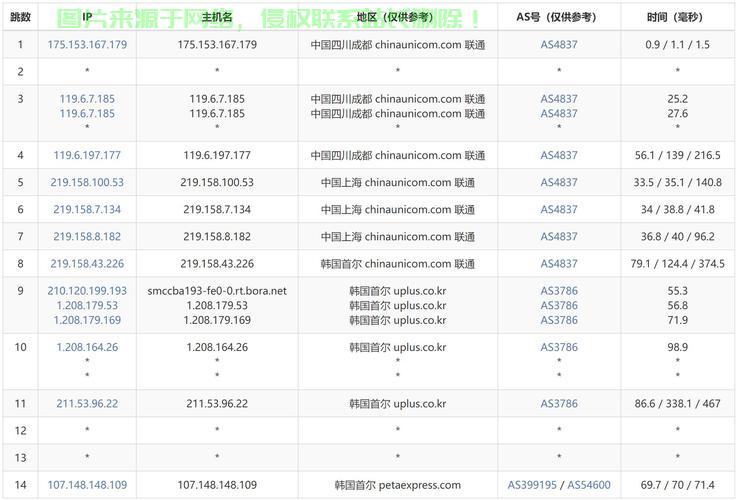
Task: Select hostname smccba193-fe0-0.rt.bora.net text
Action: 217,291
